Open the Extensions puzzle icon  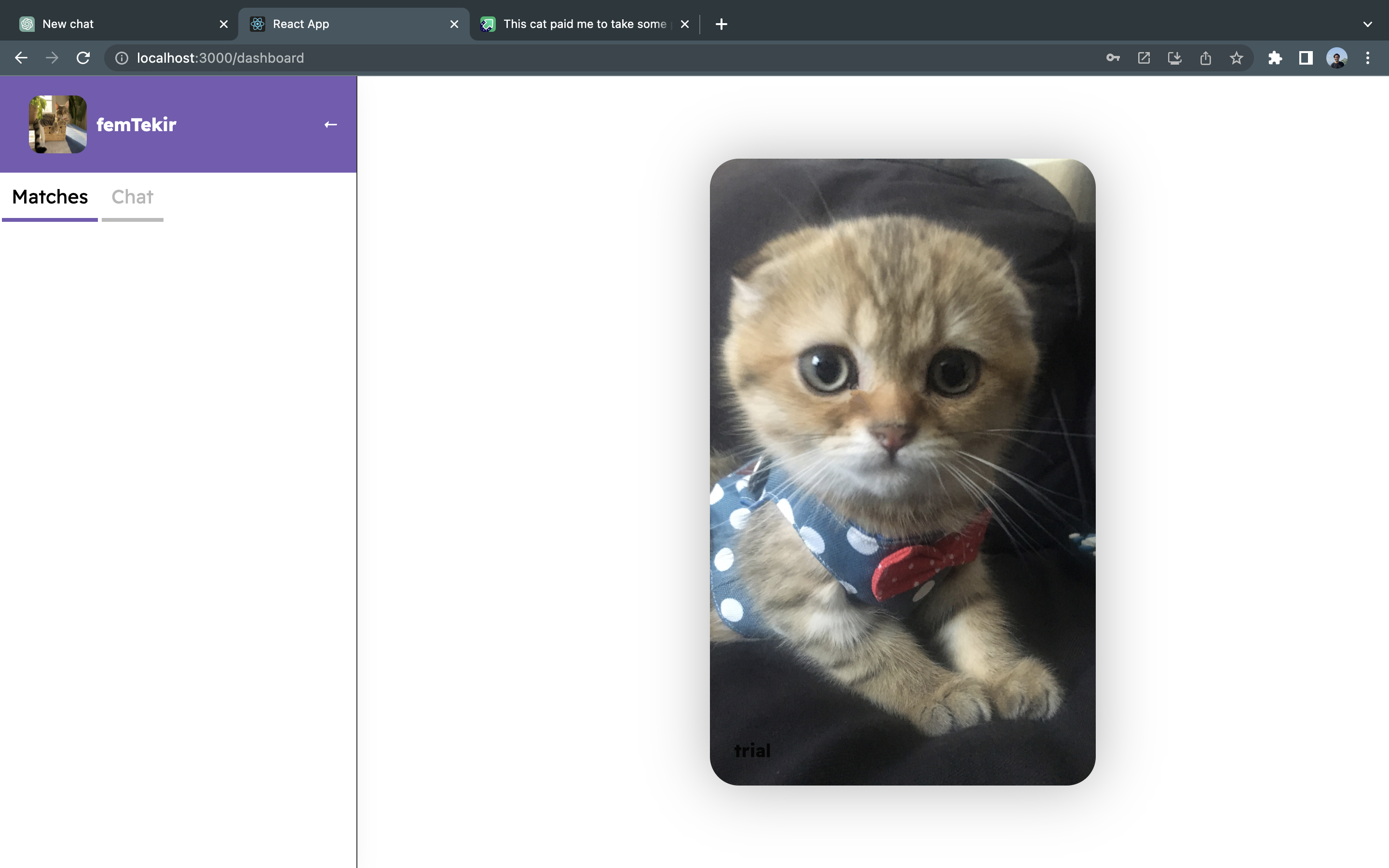pyautogui.click(x=1275, y=58)
